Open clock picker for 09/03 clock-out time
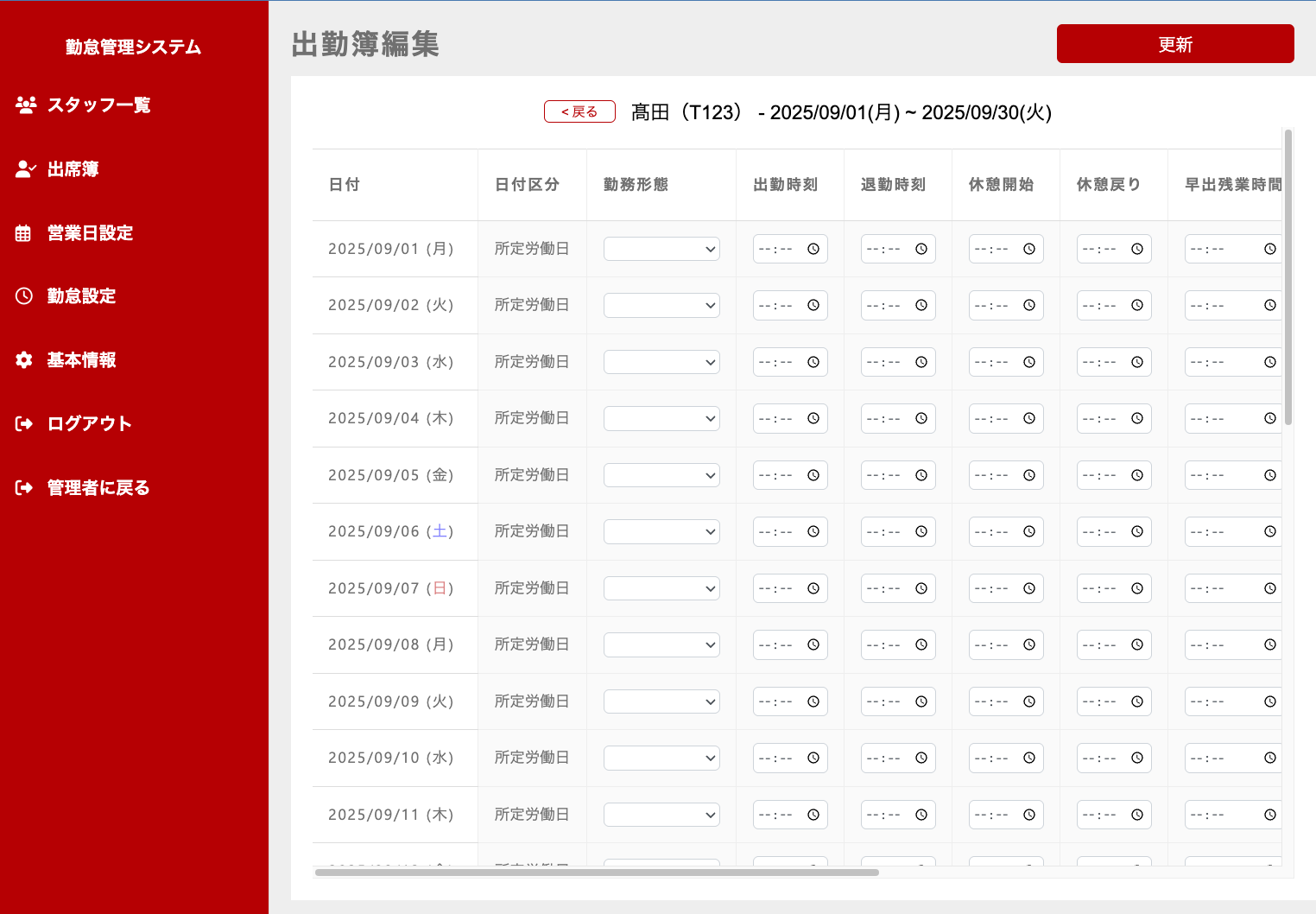Screen dimensions: 1316x914 coord(921,362)
